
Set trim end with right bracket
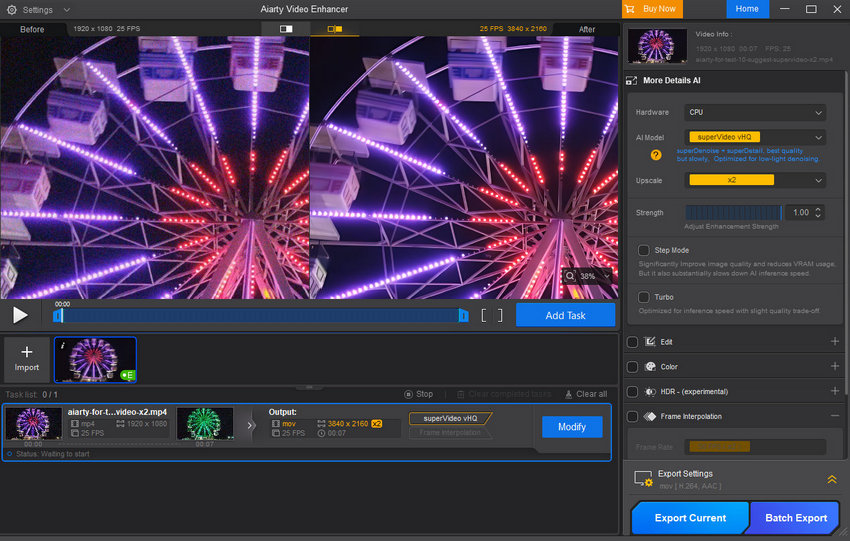point(500,315)
